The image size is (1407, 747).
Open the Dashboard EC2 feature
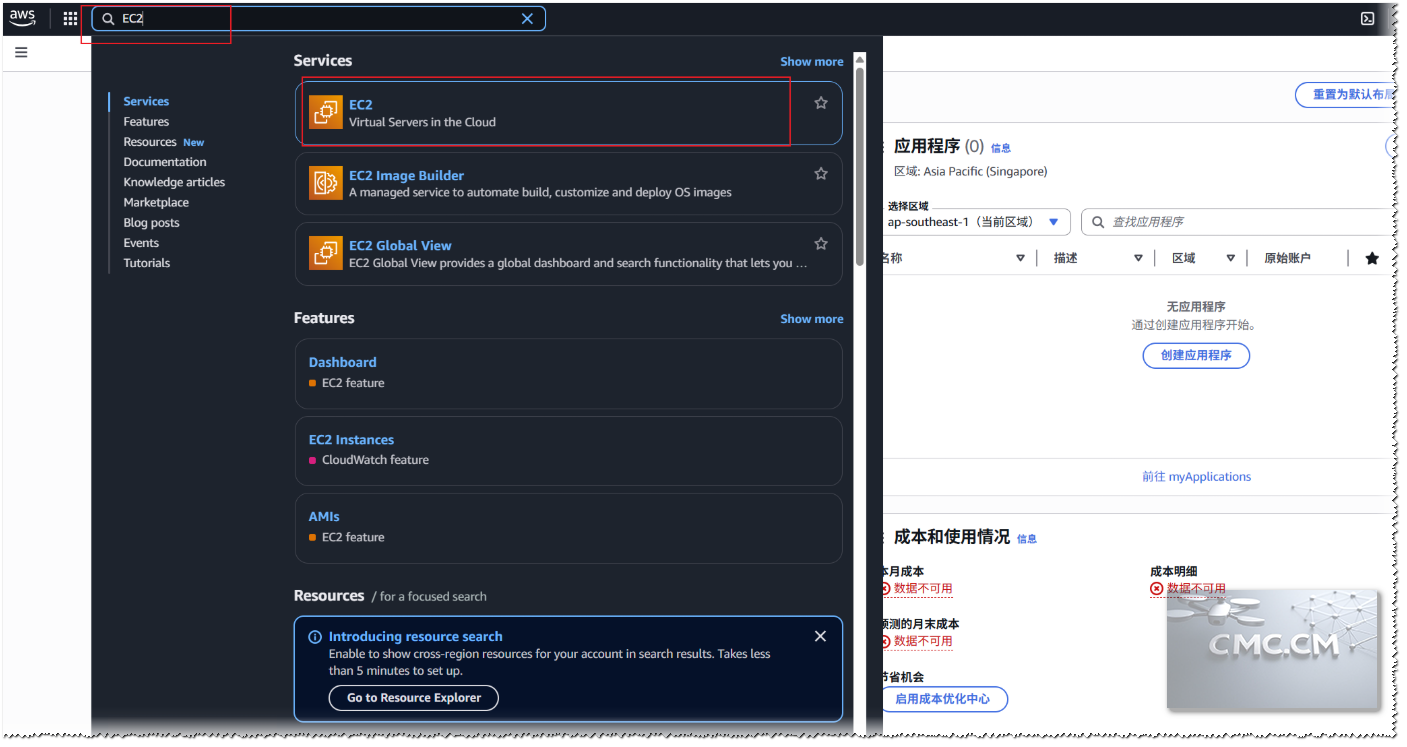click(x=568, y=373)
